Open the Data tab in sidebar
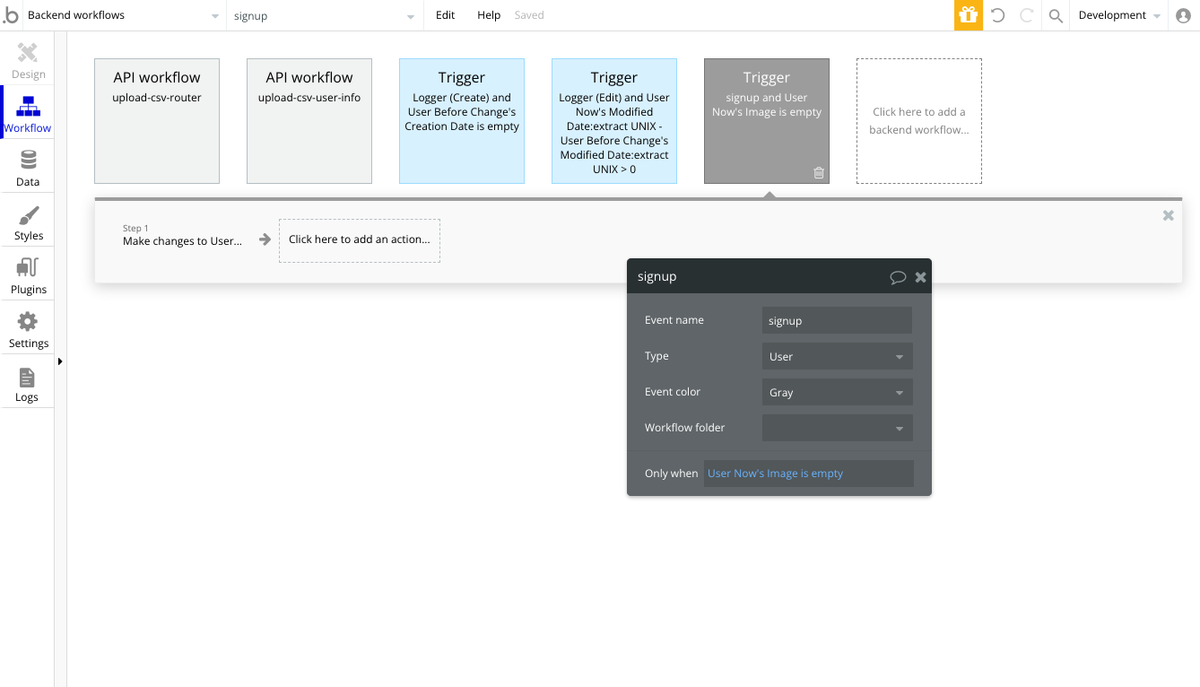1200x687 pixels. pos(28,168)
